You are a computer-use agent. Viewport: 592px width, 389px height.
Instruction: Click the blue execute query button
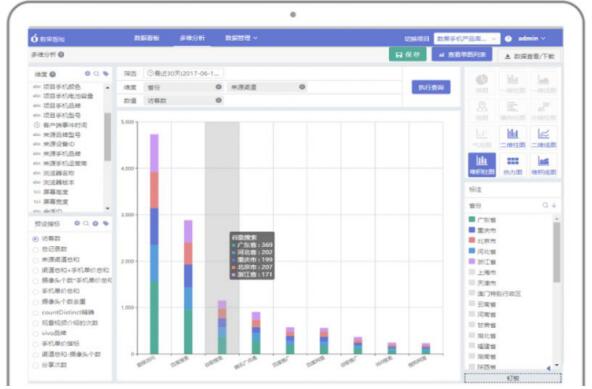pos(431,87)
